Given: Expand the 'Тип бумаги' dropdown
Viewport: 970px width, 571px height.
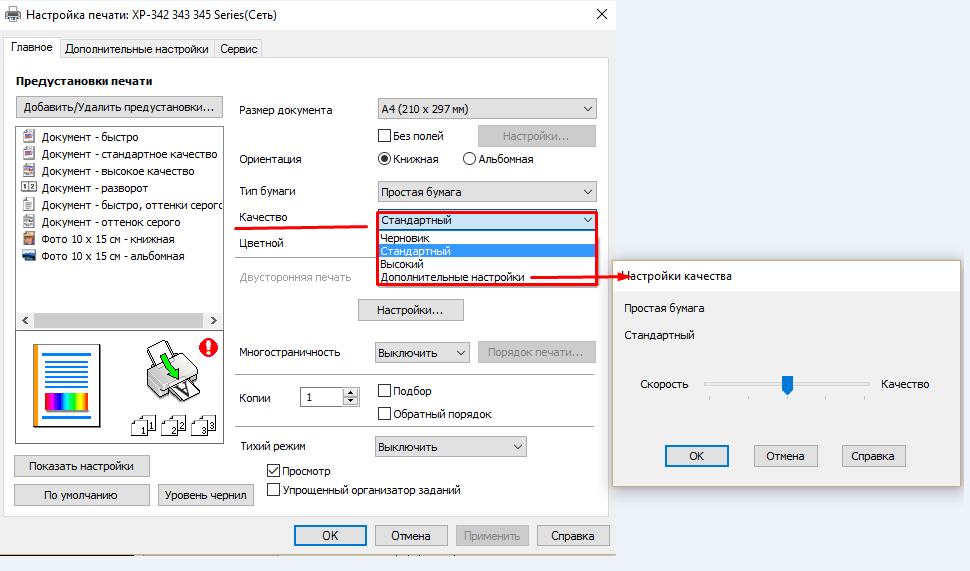Looking at the screenshot, I should pyautogui.click(x=487, y=192).
